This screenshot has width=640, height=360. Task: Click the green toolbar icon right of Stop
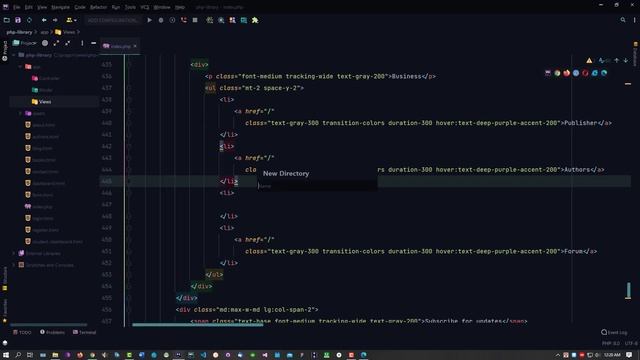tap(209, 20)
